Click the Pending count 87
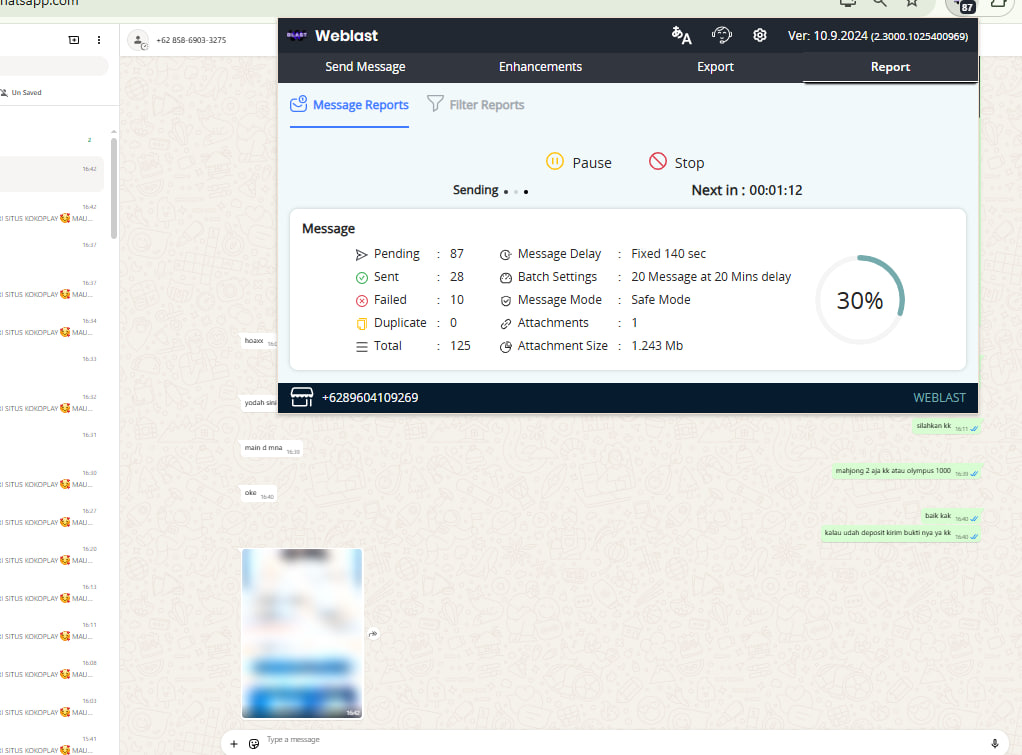Image resolution: width=1022 pixels, height=755 pixels. (456, 254)
